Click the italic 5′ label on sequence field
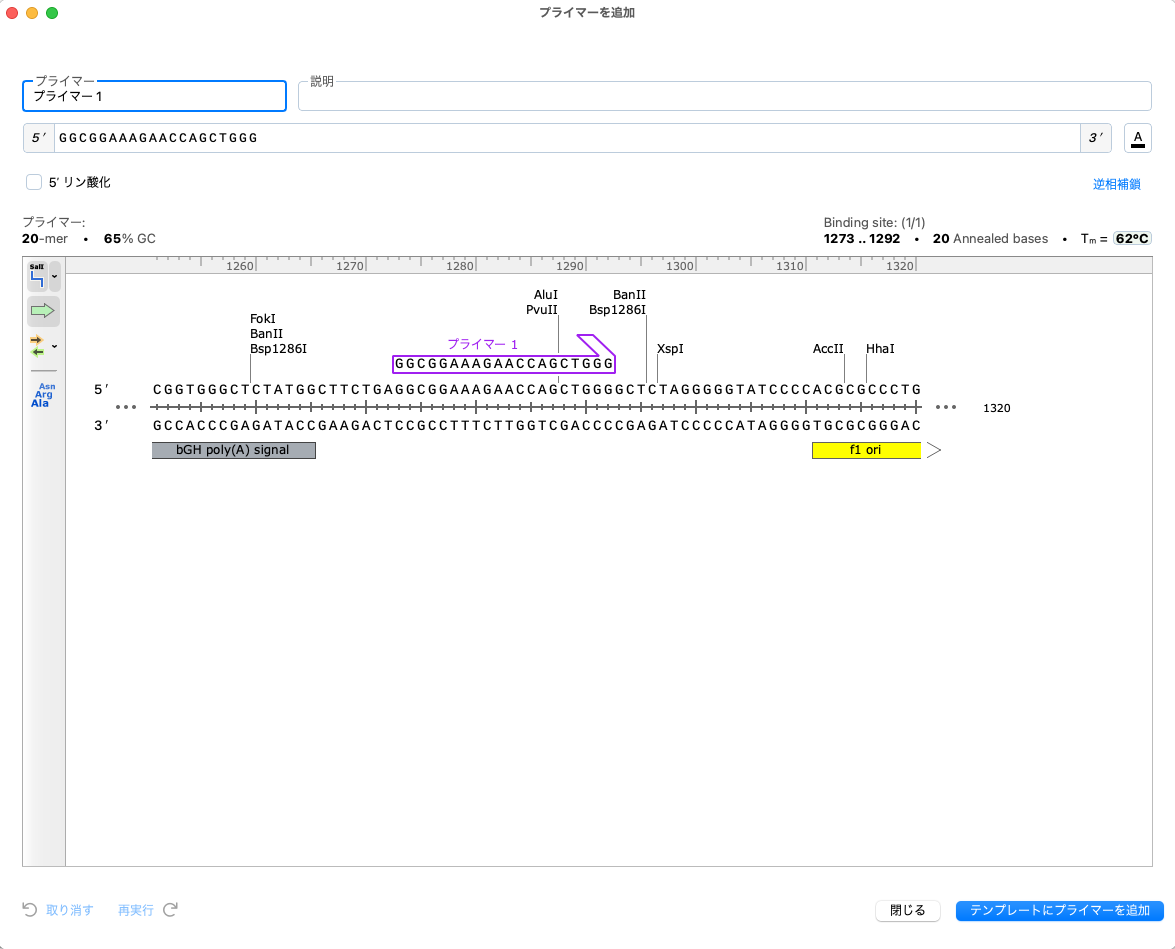 point(39,138)
